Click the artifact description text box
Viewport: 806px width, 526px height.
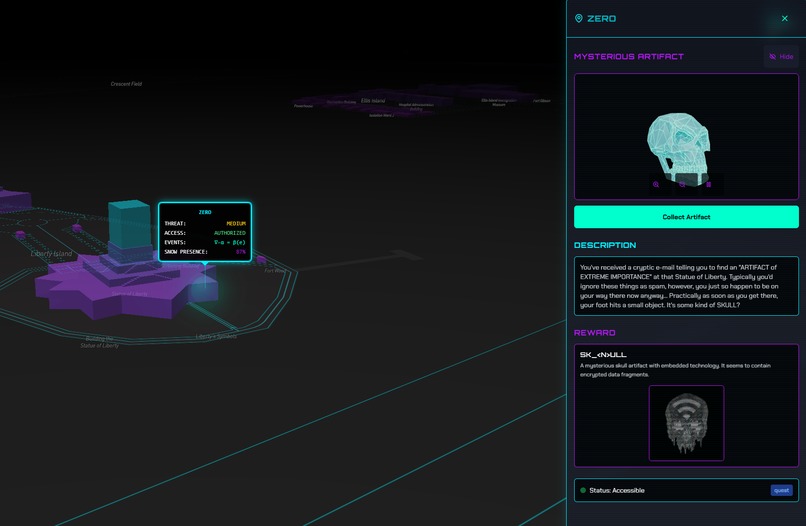click(x=686, y=286)
